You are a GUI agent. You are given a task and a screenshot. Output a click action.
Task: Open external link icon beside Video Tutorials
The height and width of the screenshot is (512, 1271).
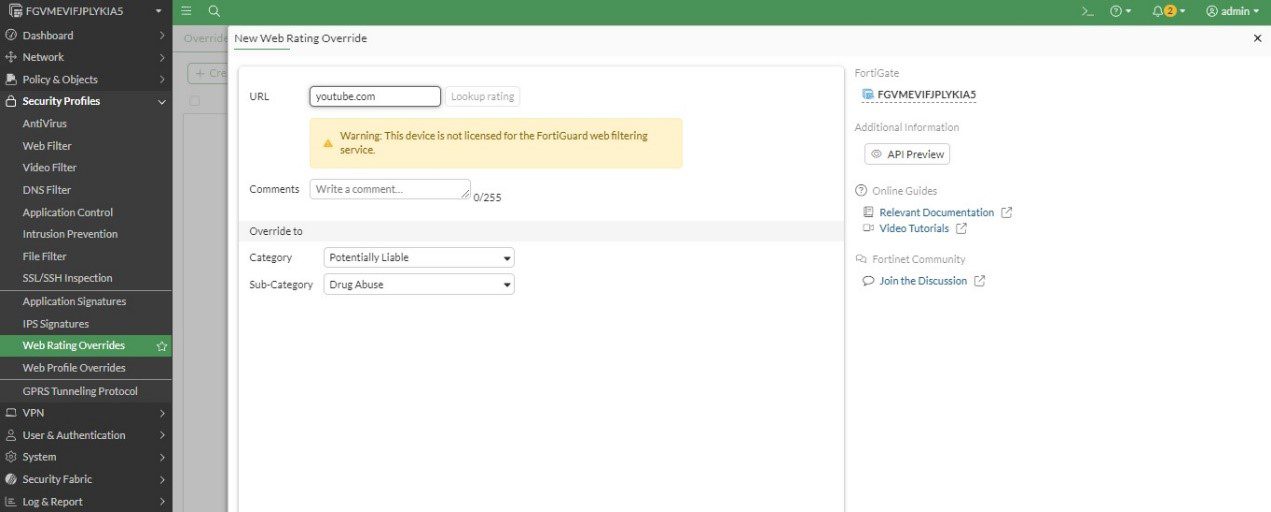[961, 228]
